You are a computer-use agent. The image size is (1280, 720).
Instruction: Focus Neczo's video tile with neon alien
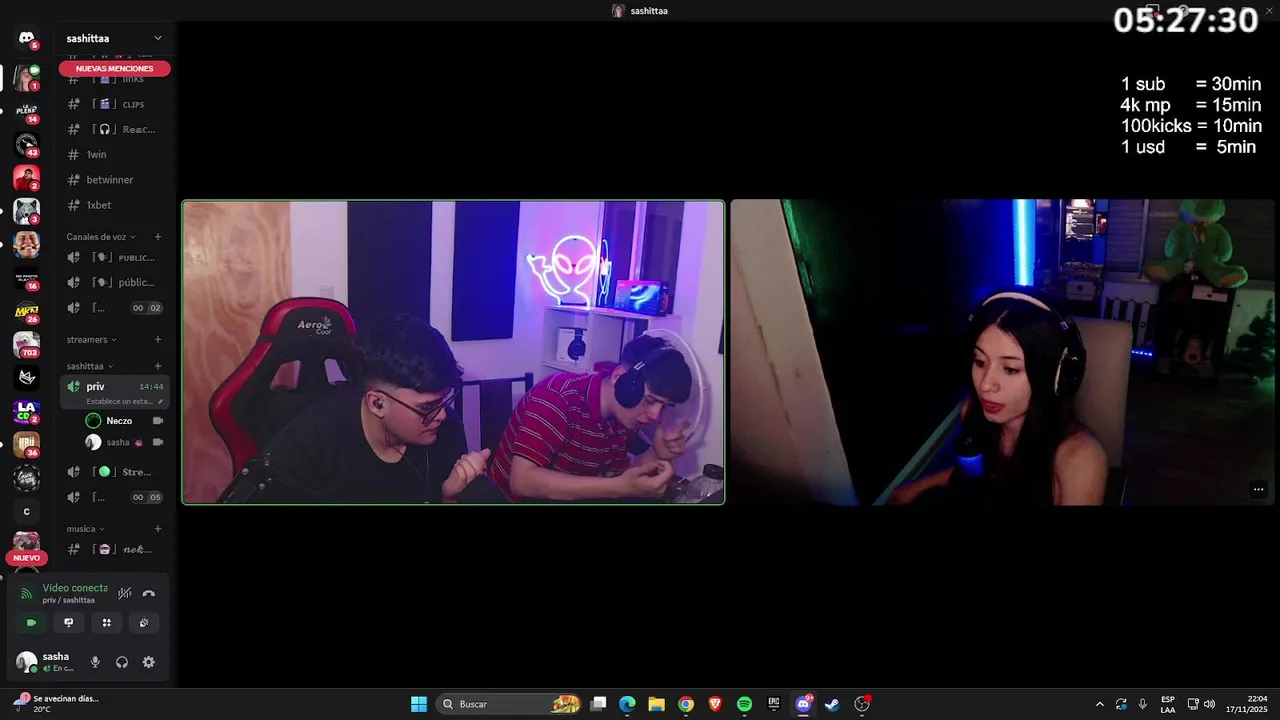(453, 352)
